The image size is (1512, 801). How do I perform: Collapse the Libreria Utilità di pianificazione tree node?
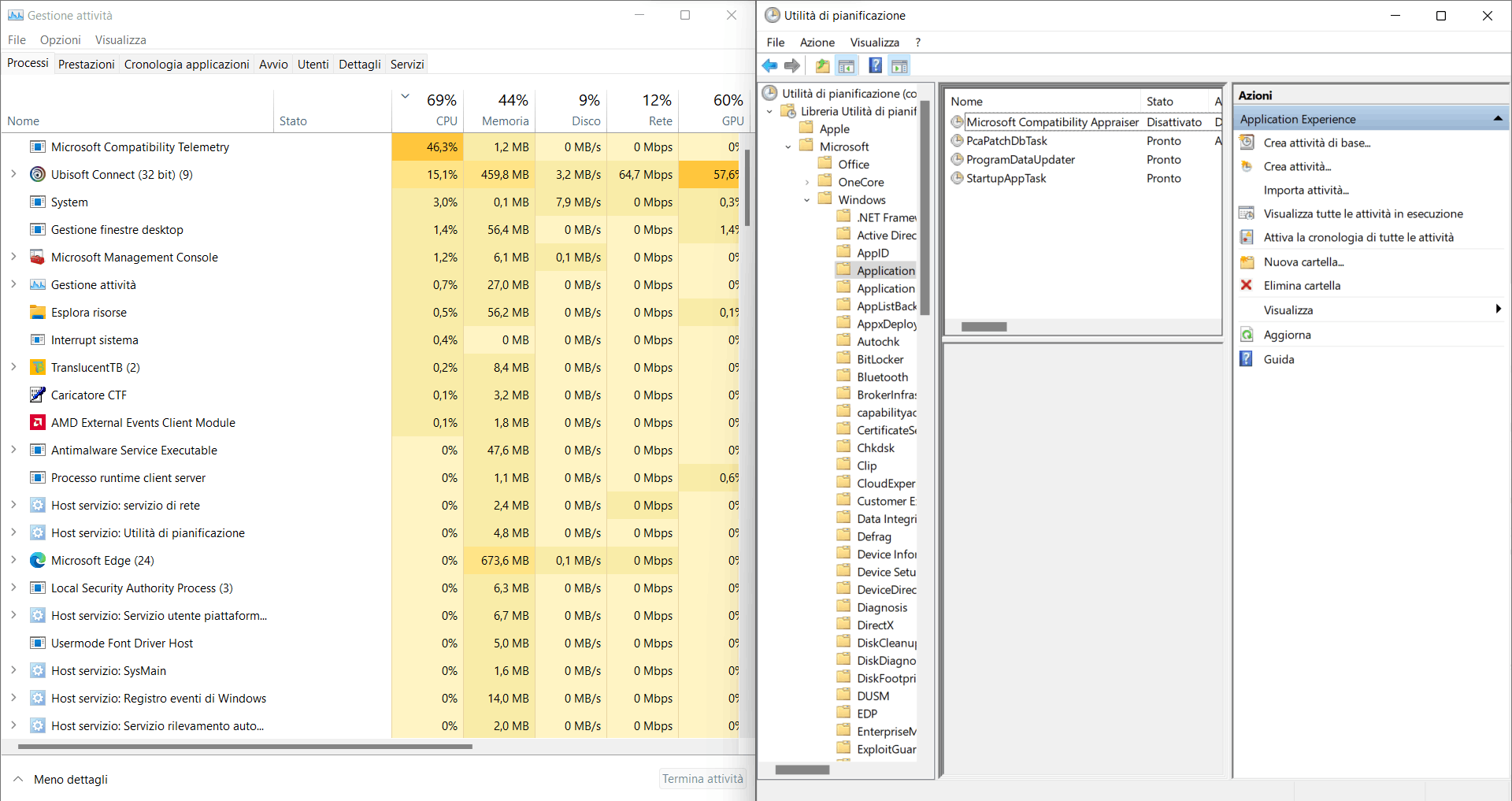point(769,112)
